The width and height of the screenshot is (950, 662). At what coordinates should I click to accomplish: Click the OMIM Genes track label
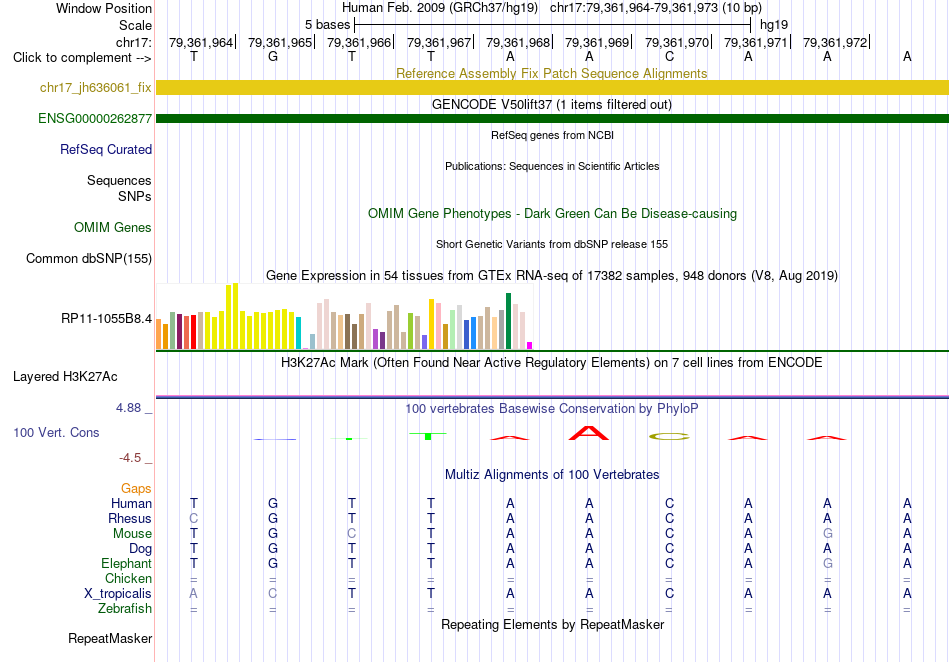pyautogui.click(x=113, y=228)
